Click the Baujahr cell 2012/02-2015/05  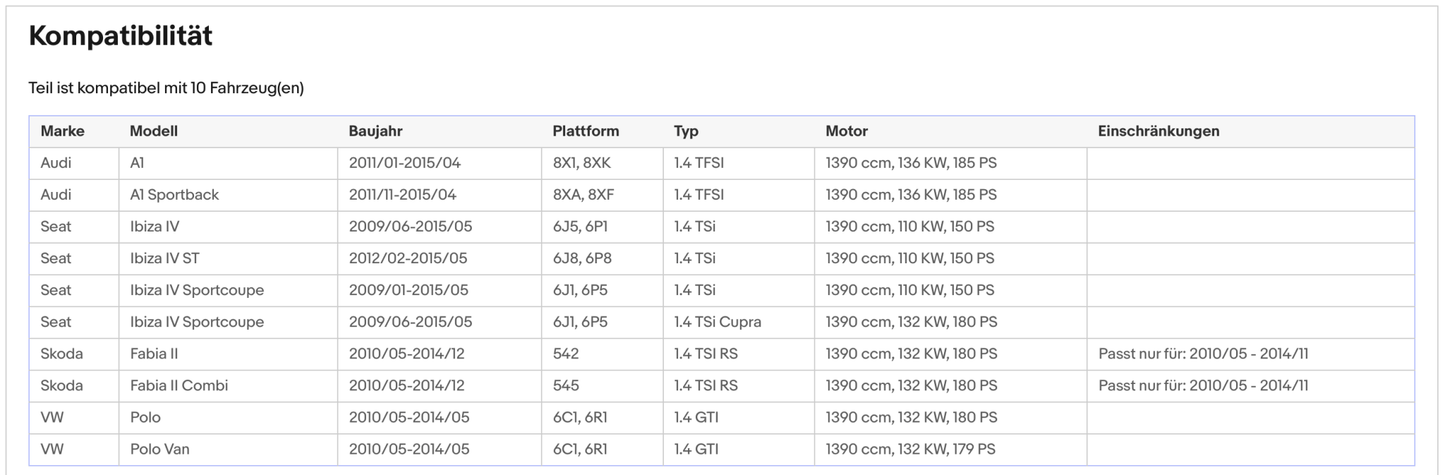pos(408,258)
